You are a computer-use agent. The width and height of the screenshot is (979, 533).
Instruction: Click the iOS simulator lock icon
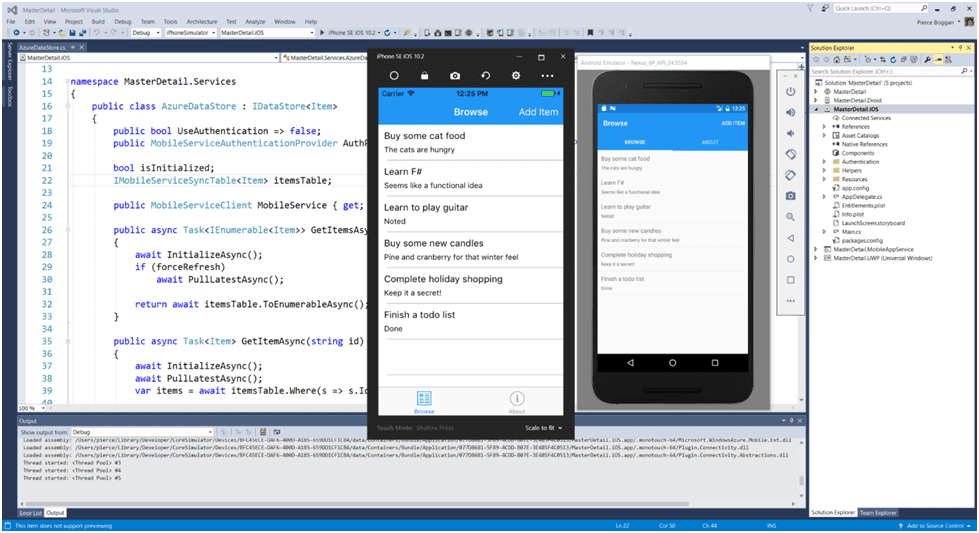coord(425,76)
